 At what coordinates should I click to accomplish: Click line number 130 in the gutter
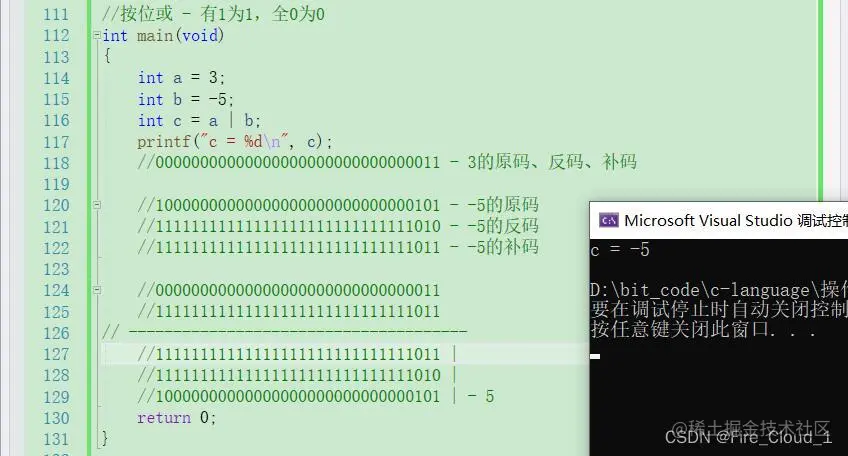coord(56,418)
